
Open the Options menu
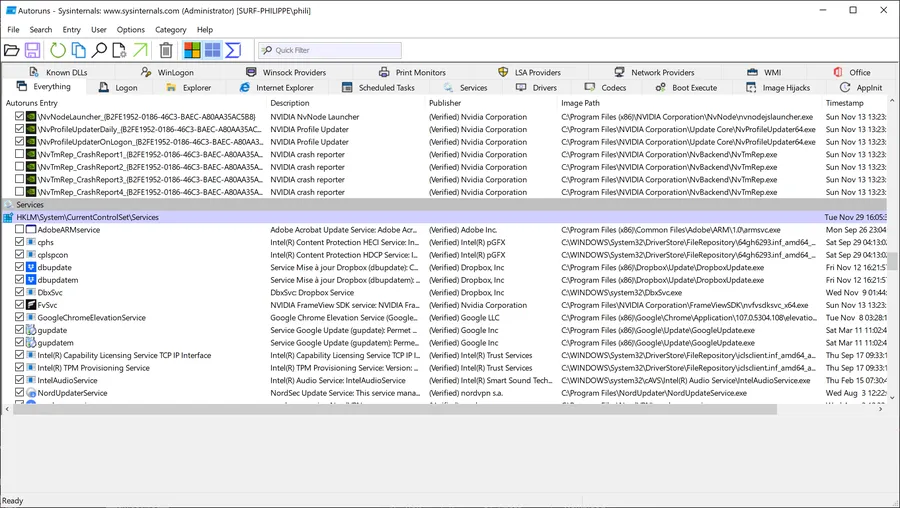130,29
